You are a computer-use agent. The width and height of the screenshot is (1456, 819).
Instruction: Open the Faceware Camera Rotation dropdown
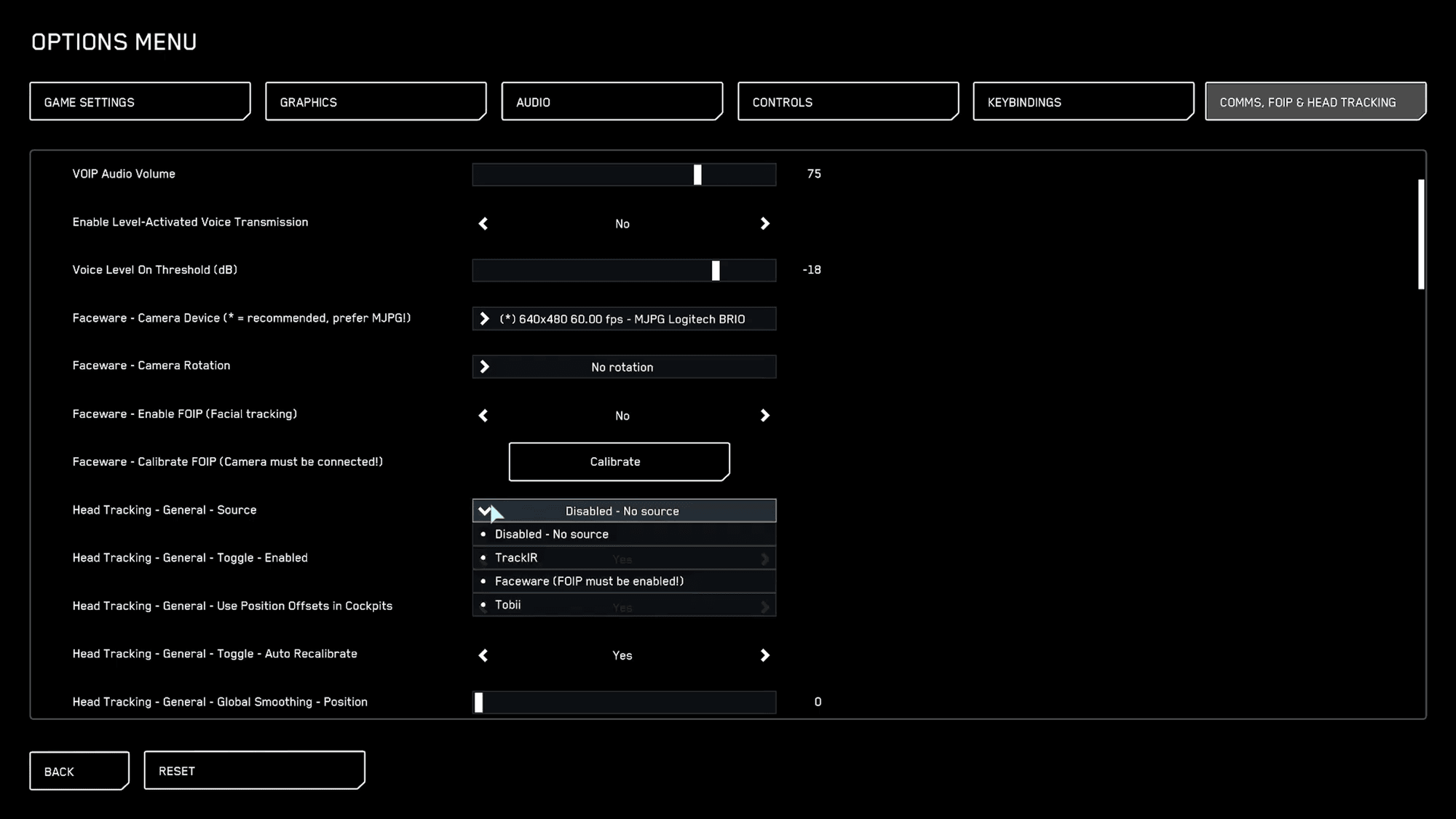(624, 367)
